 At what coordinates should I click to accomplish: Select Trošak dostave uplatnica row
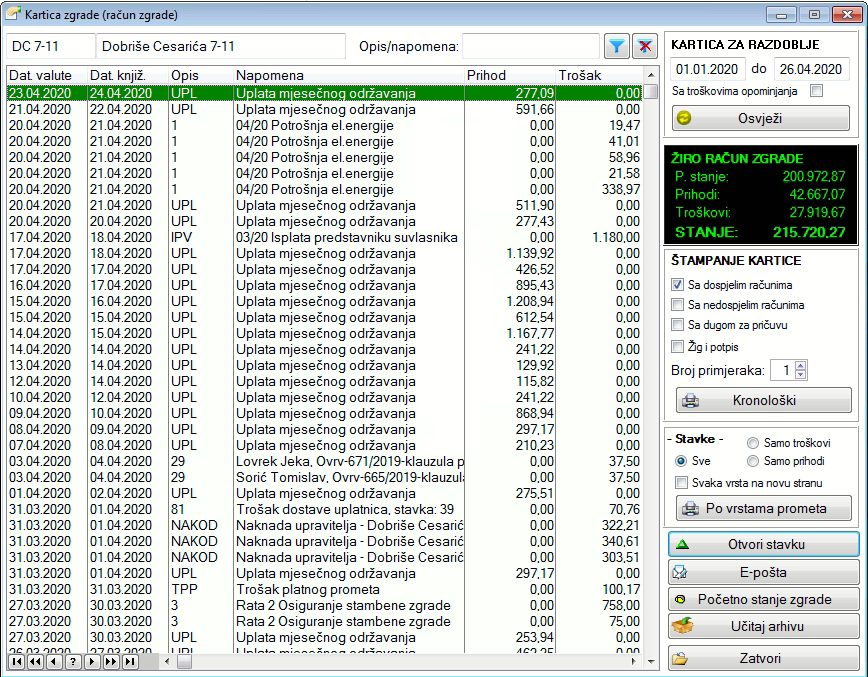324,509
